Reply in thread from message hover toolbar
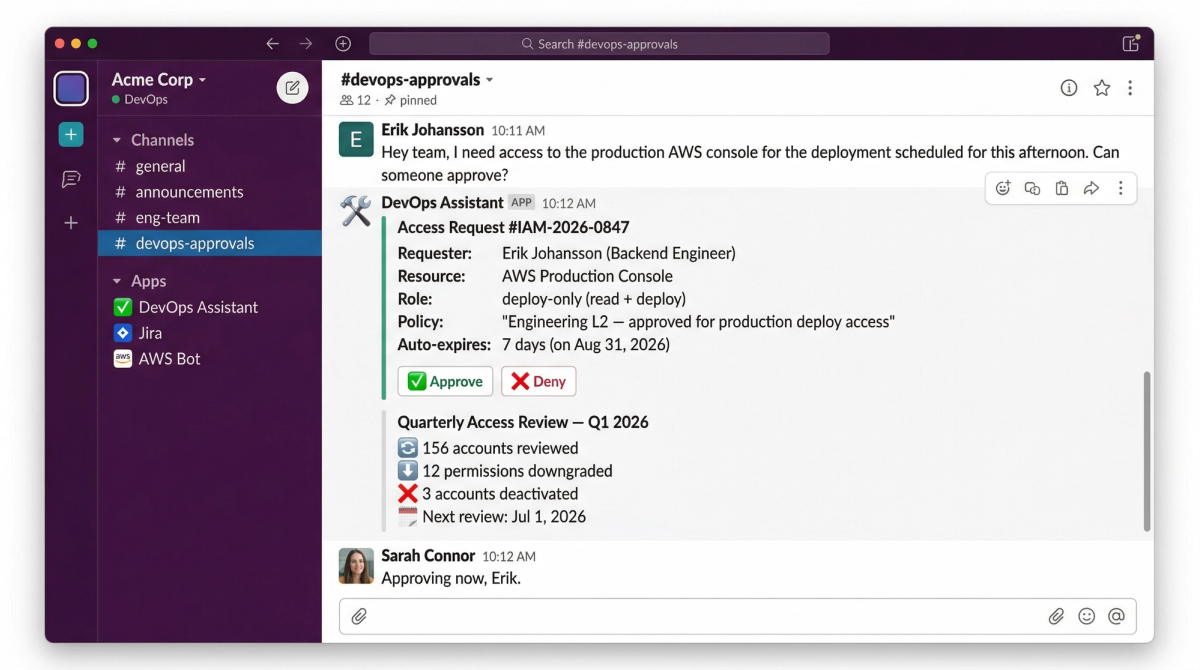 (1032, 188)
